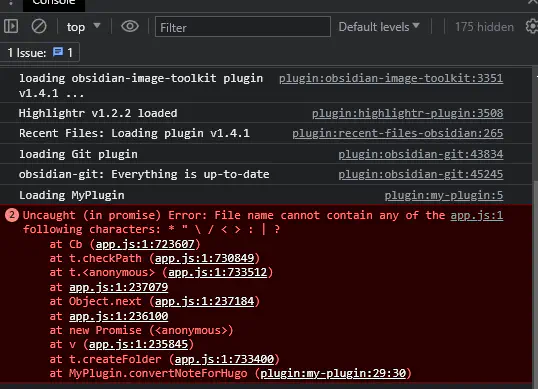538x389 pixels.
Task: Select 'at new Promise (<anonymous>)' stack line
Action: pyautogui.click(x=141, y=330)
